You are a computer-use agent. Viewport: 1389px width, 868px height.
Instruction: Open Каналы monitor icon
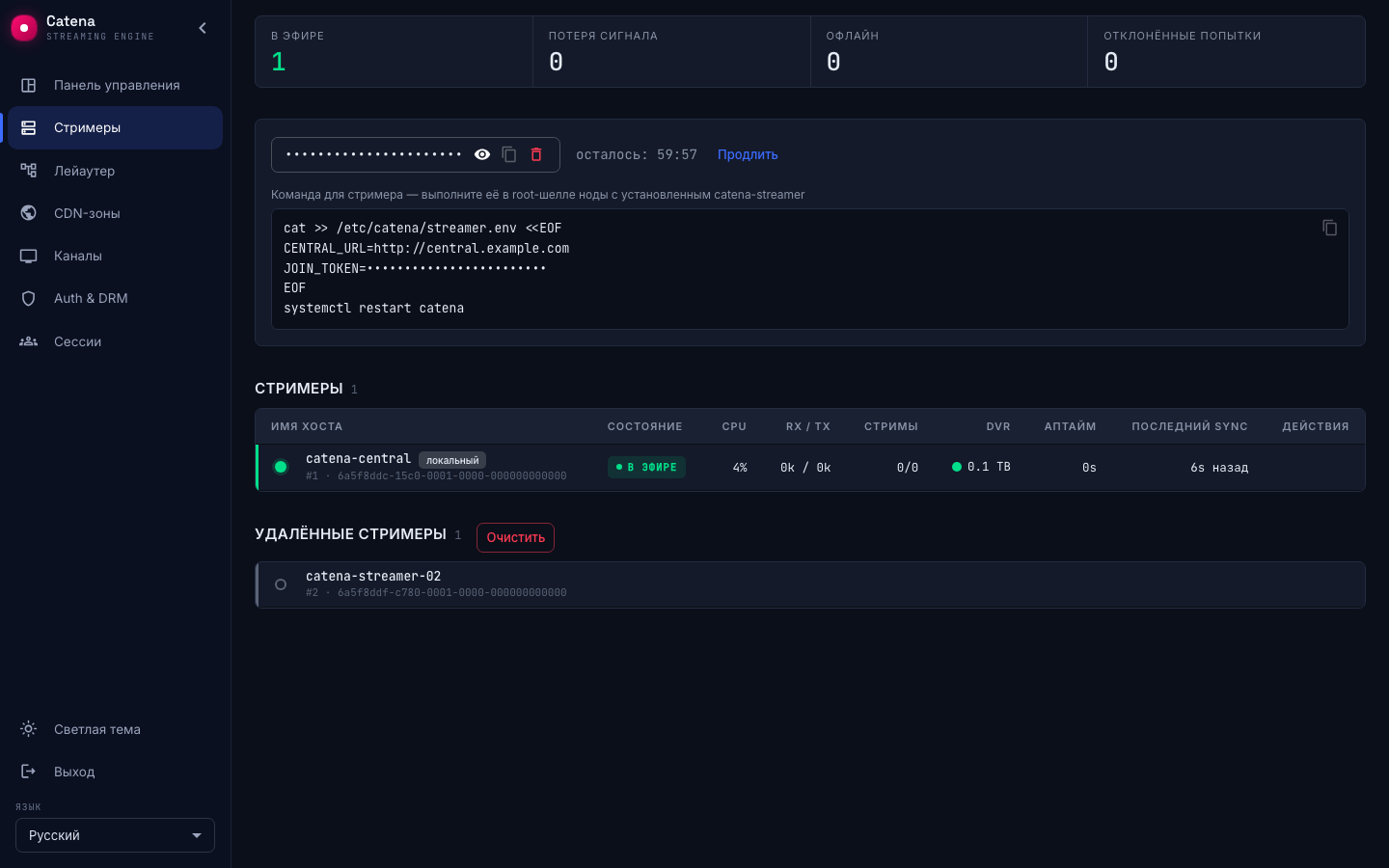[x=29, y=256]
